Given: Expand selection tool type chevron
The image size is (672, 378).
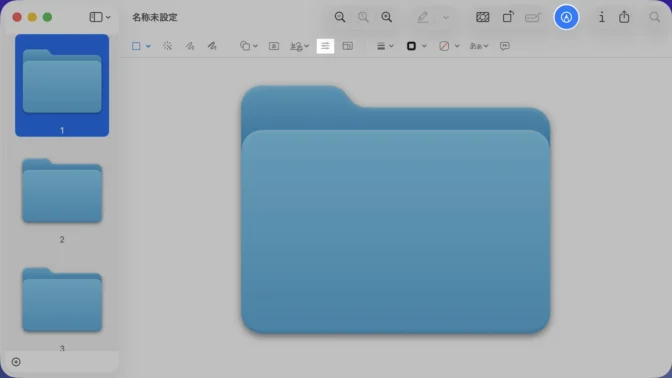Looking at the screenshot, I should (148, 46).
